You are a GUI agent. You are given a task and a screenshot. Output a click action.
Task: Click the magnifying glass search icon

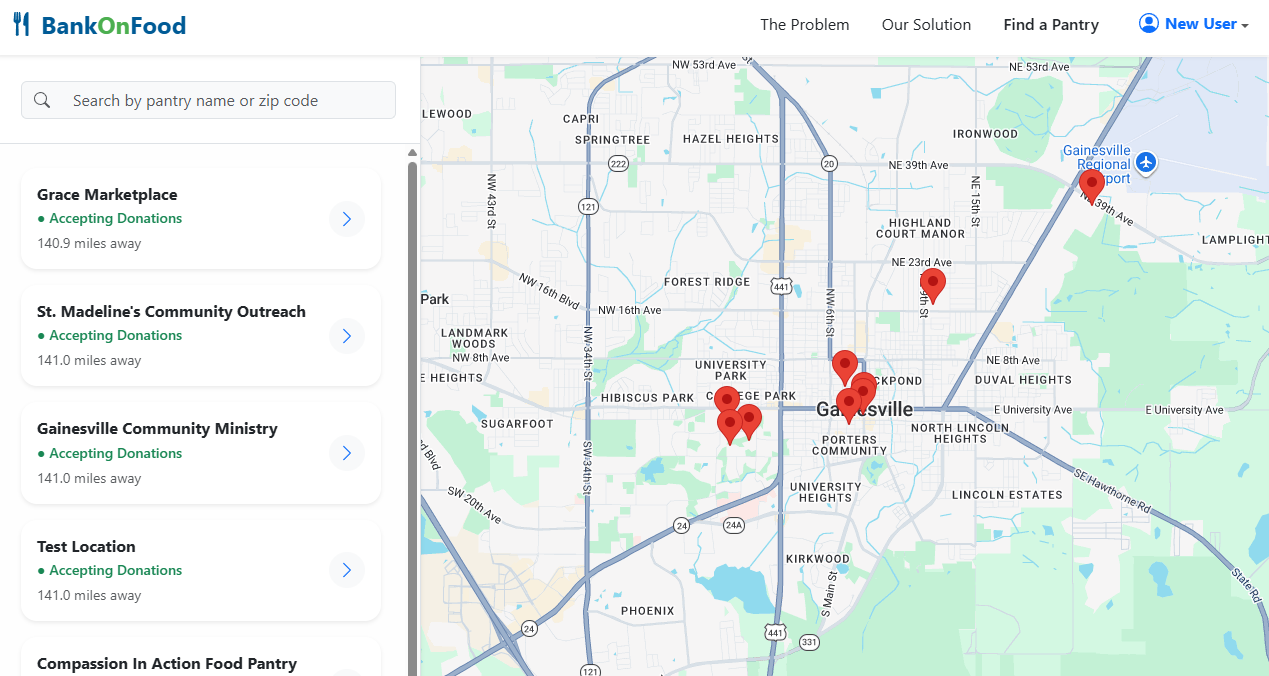click(42, 100)
